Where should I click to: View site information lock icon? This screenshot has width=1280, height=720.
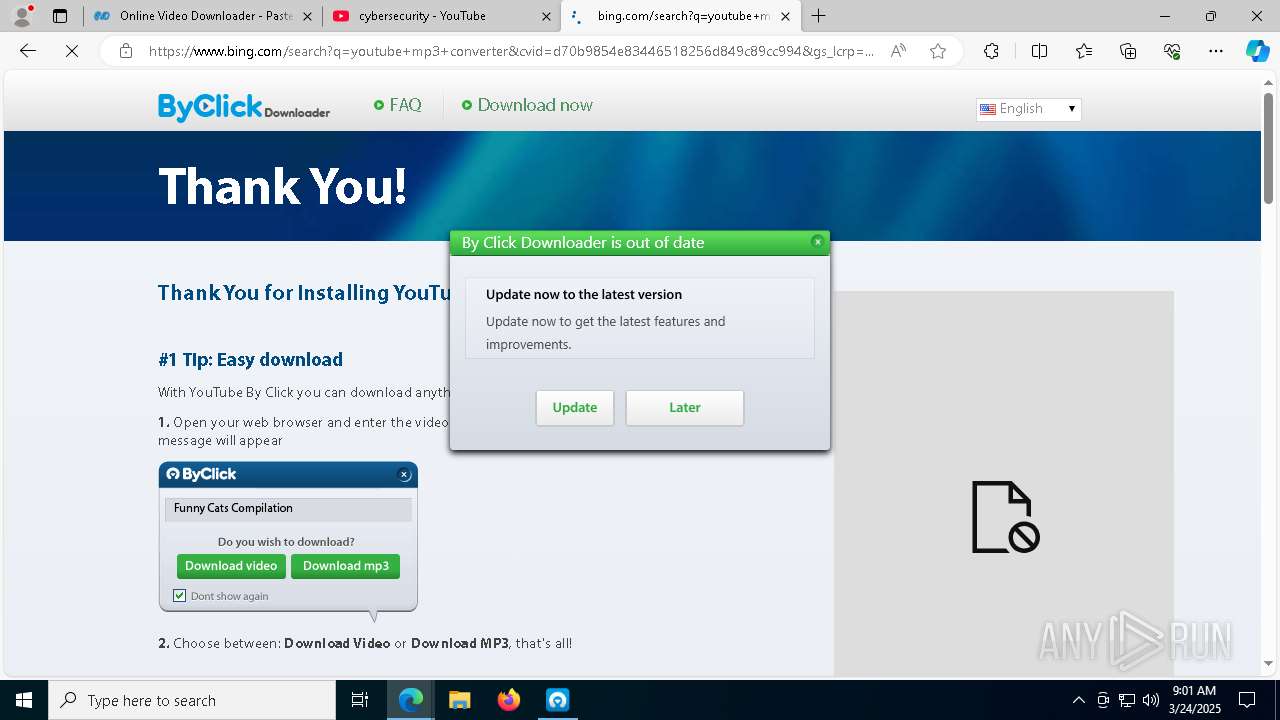click(x=125, y=51)
